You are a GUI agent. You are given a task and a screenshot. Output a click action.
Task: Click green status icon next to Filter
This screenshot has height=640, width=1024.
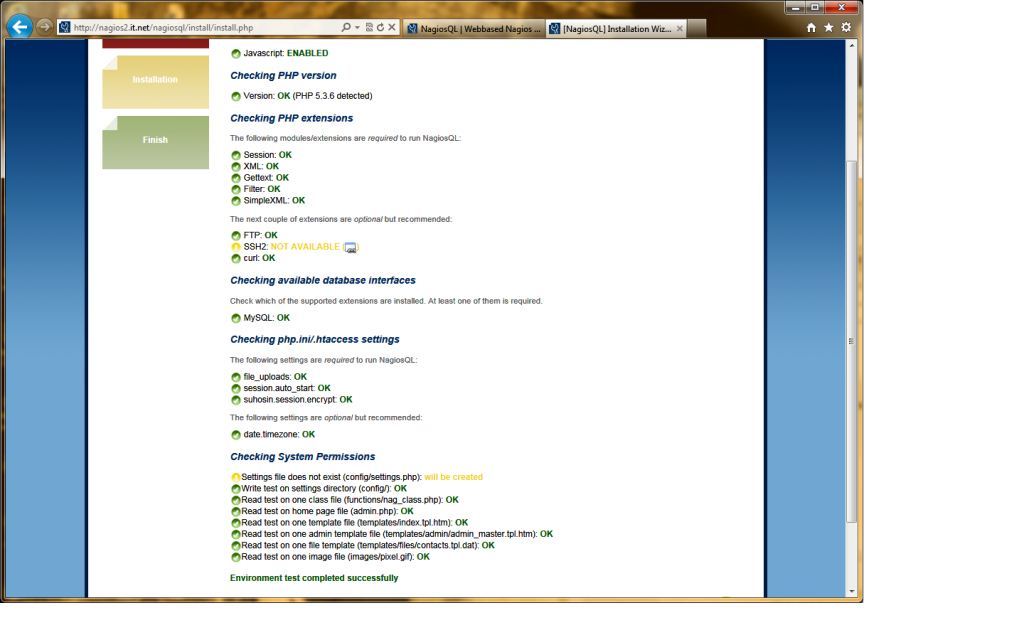tap(236, 189)
